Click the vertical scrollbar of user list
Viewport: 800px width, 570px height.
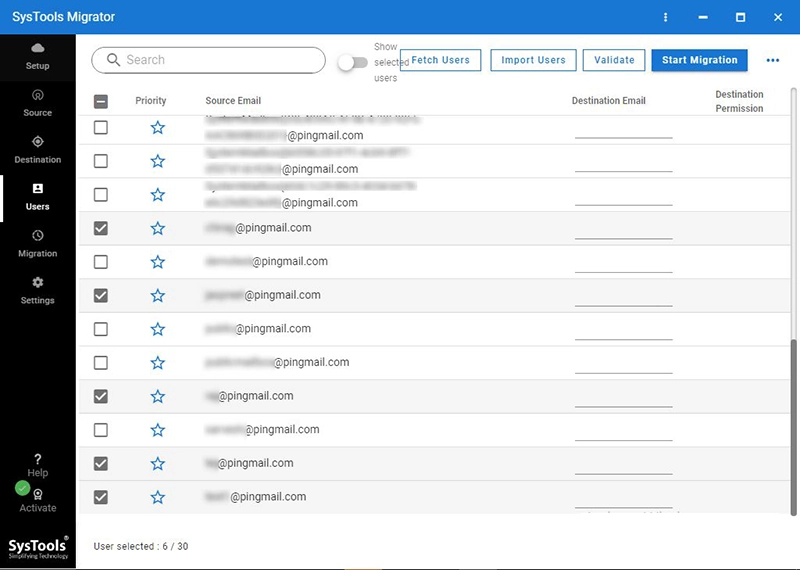(x=793, y=428)
